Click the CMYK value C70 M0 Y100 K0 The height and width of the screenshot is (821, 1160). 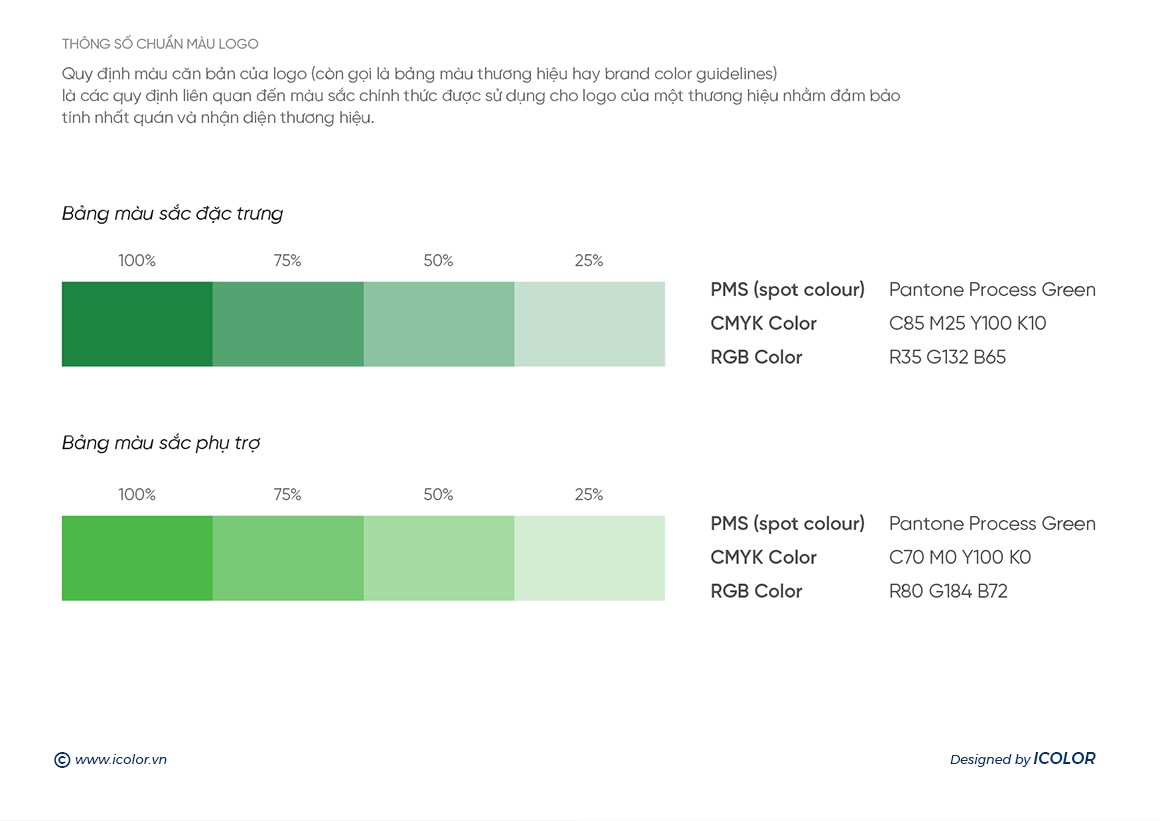tap(959, 558)
